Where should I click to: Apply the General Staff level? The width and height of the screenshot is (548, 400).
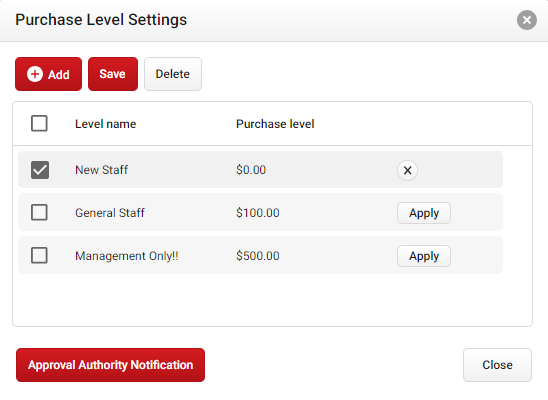click(424, 213)
